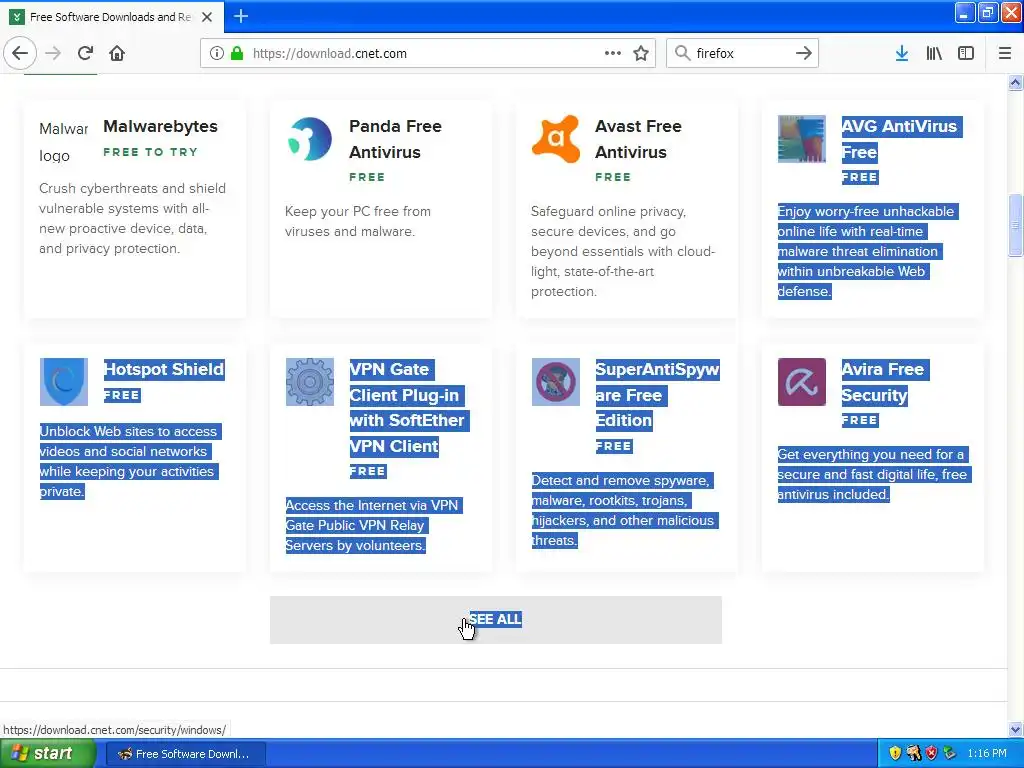Image resolution: width=1024 pixels, height=768 pixels.
Task: Open the Firefox home page icon
Action: tap(117, 53)
